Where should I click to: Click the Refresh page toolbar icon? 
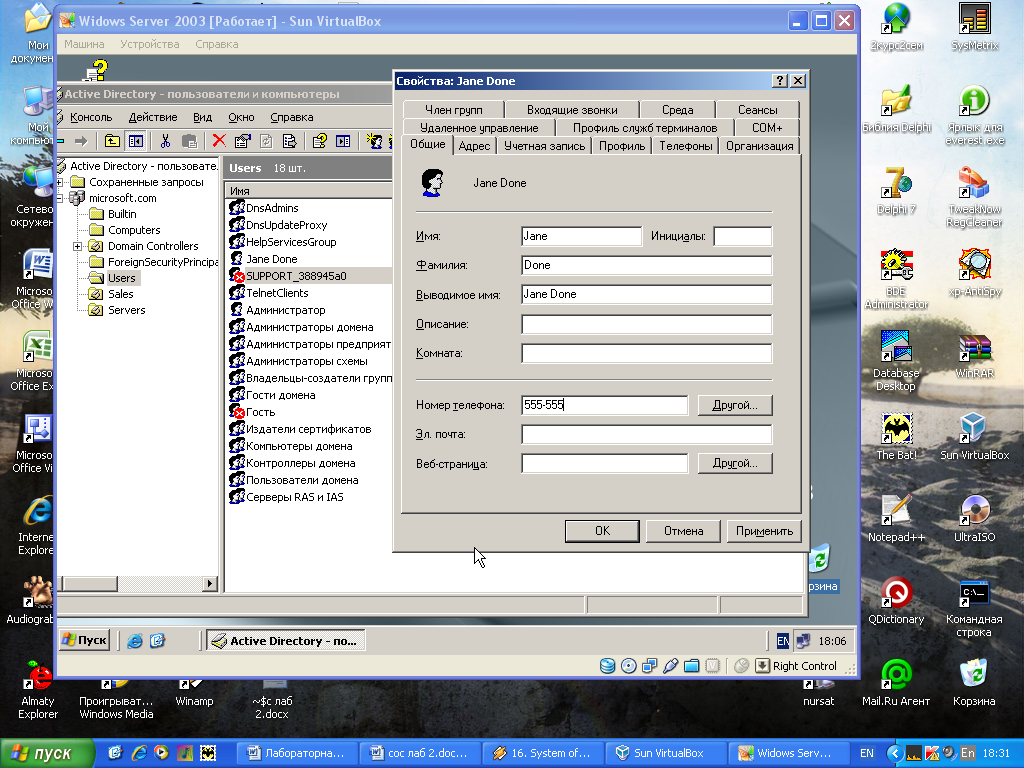(266, 141)
